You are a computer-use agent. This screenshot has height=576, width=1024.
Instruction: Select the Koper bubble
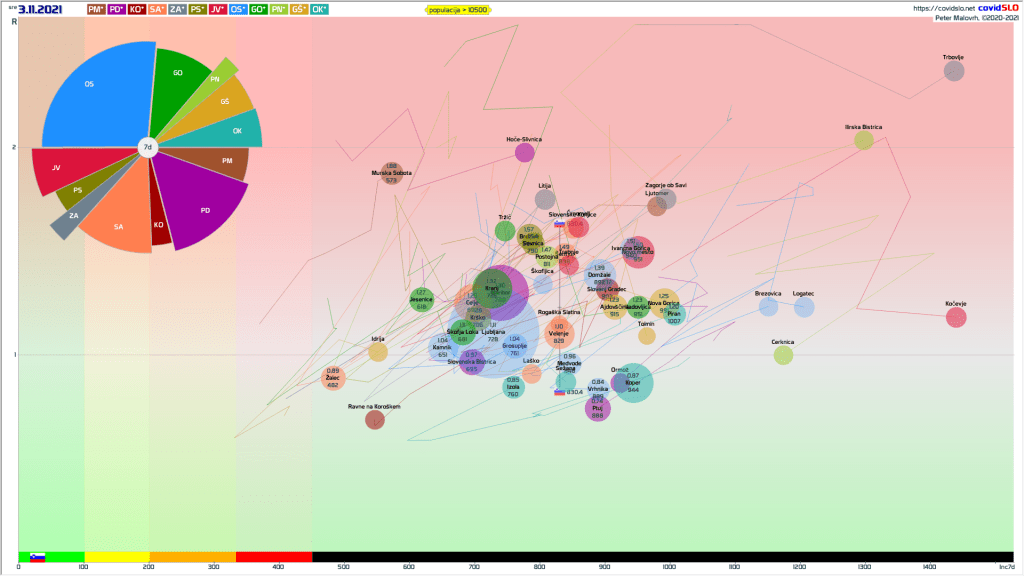coord(632,383)
